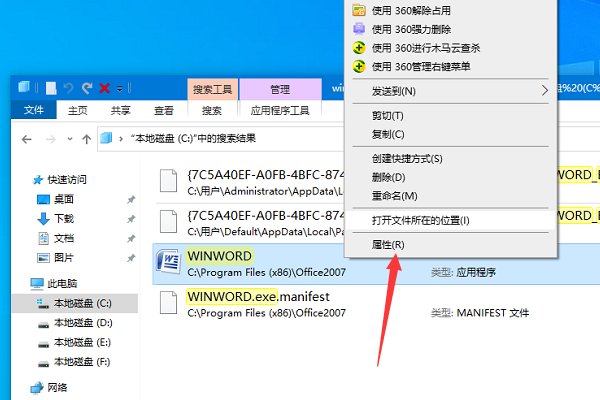Click the Pictures icon in sidebar
Image resolution: width=600 pixels, height=400 pixels.
point(43,258)
